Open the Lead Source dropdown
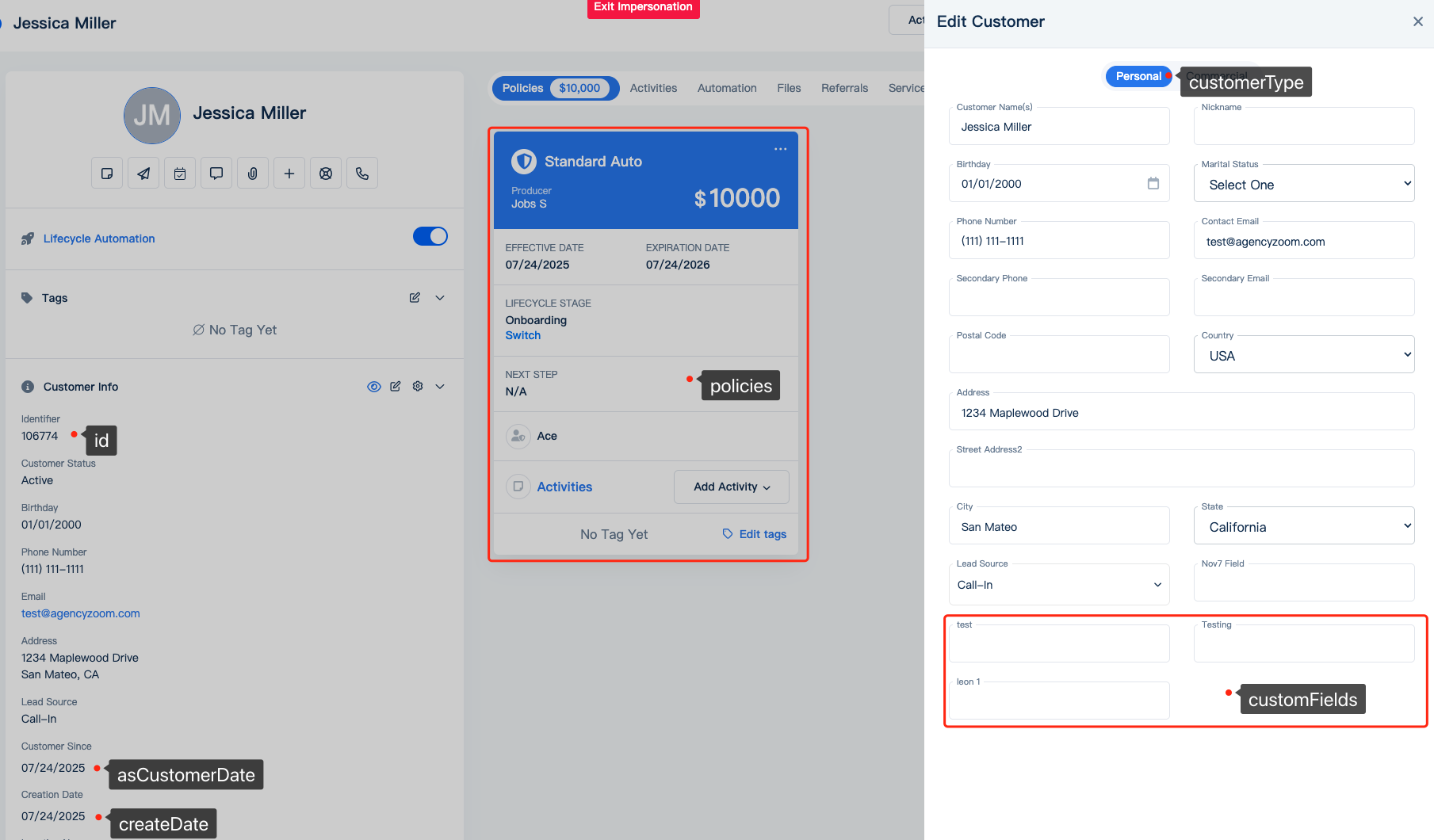The height and width of the screenshot is (840, 1434). tap(1059, 585)
